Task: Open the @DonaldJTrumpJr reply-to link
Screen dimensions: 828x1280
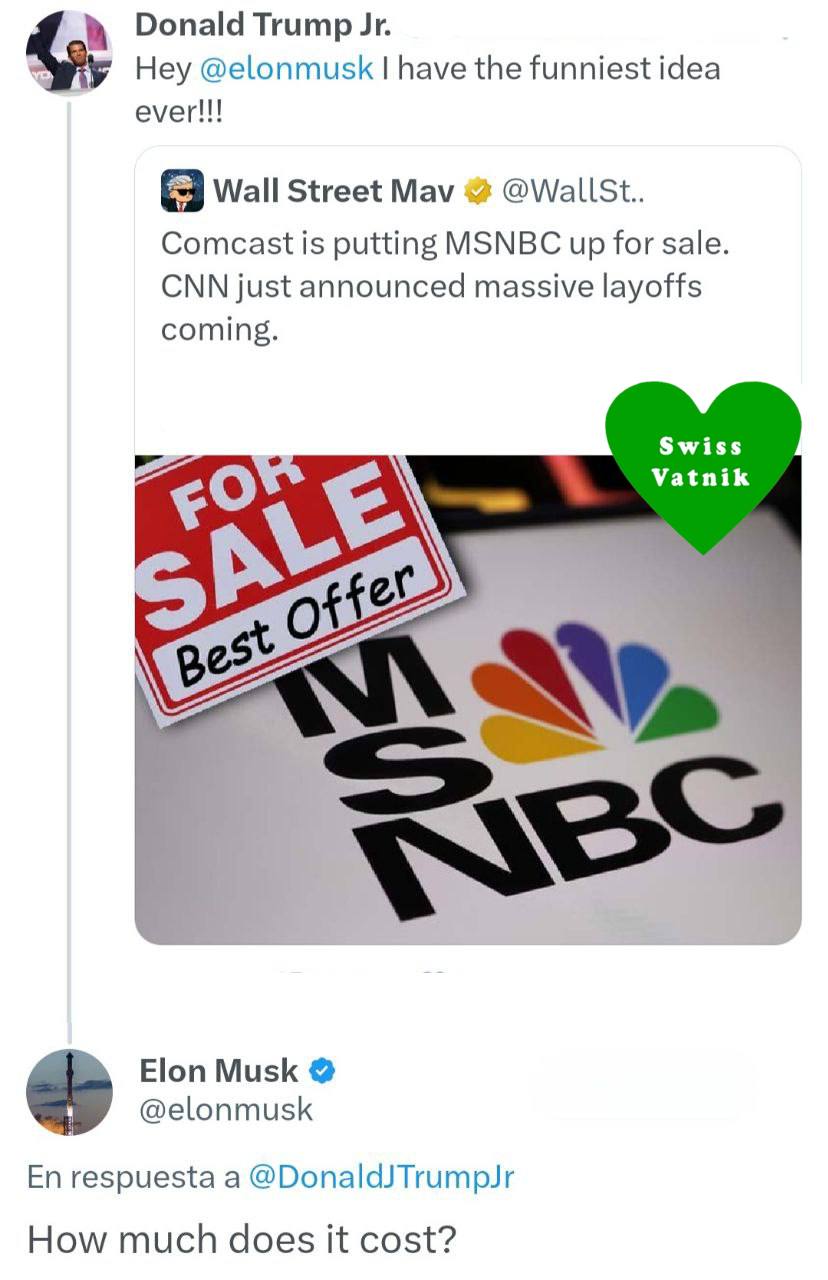Action: point(380,1177)
